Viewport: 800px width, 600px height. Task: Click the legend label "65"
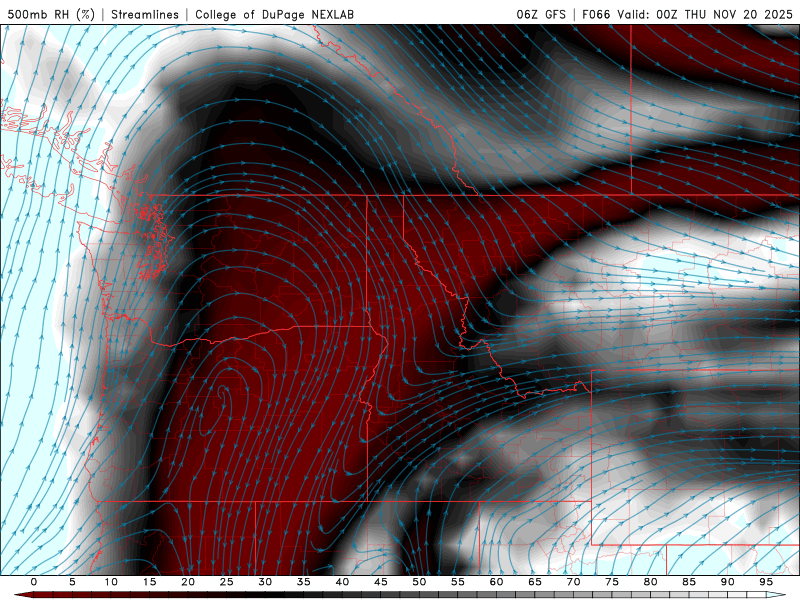click(535, 582)
